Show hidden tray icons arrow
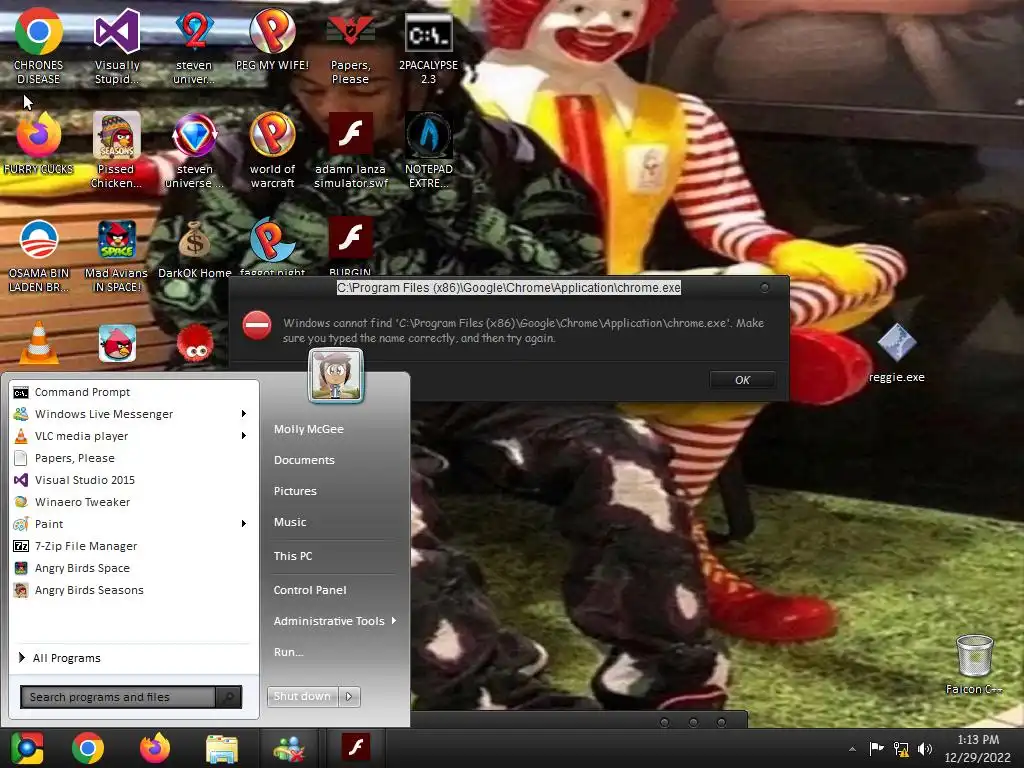The width and height of the screenshot is (1024, 768). tap(852, 749)
